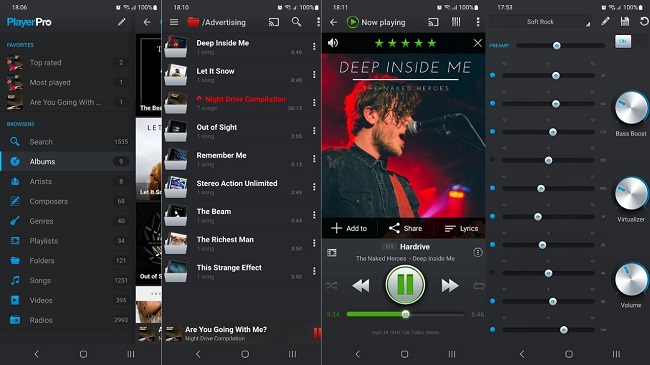
Task: Click the Volume knob
Action: tap(631, 279)
